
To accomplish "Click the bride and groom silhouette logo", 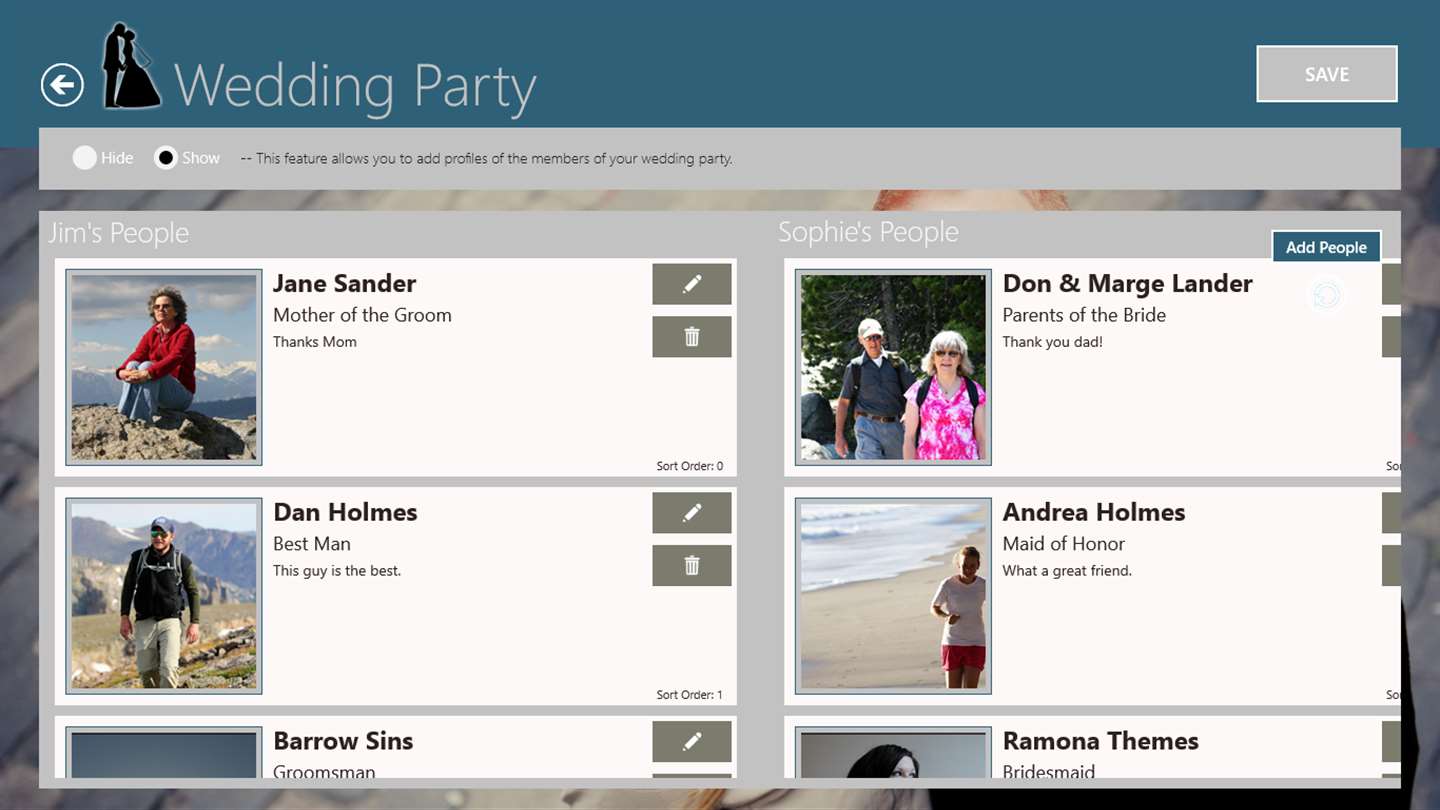I will point(131,65).
